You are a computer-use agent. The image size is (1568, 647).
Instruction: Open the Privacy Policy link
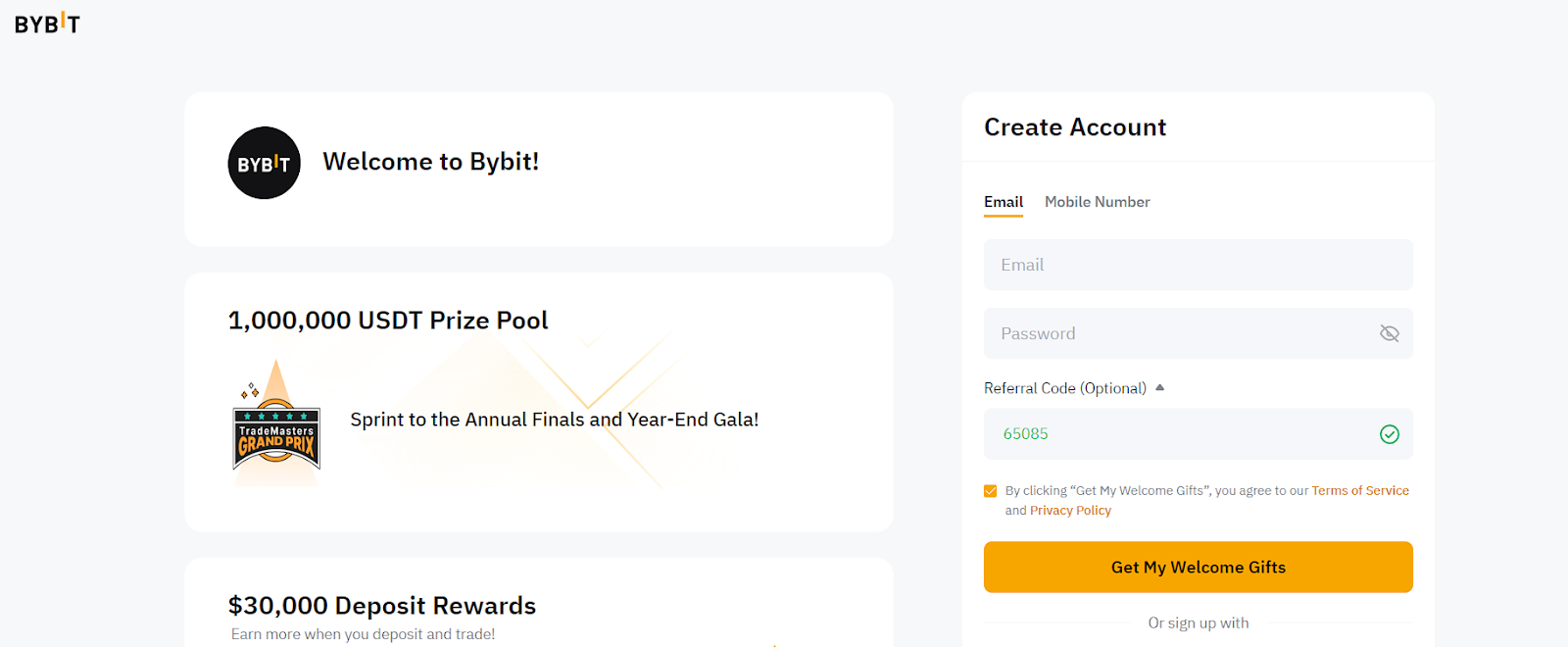[x=1070, y=511]
